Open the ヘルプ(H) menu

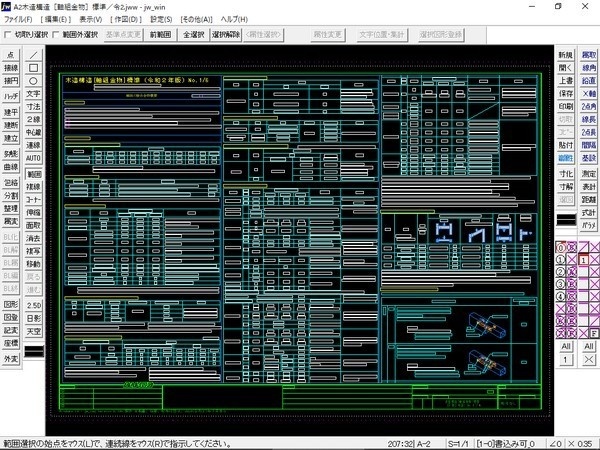234,19
